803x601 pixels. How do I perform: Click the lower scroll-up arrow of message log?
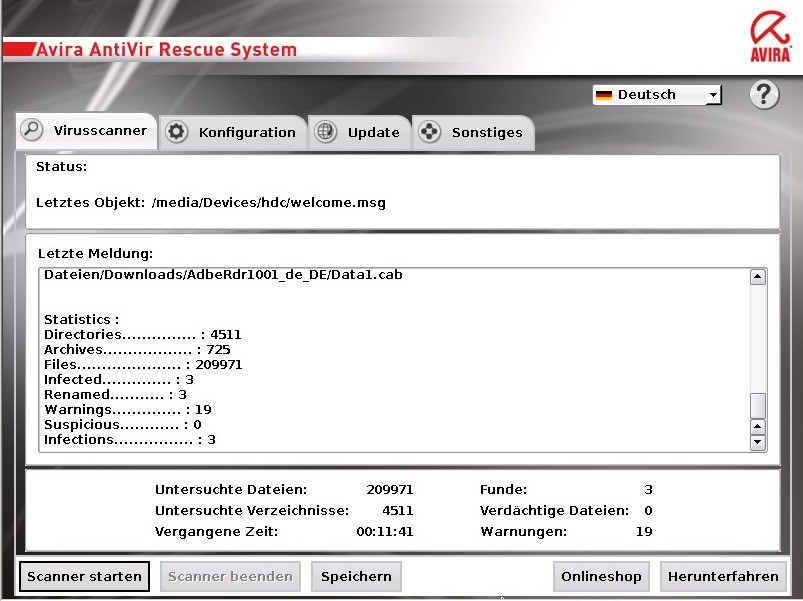click(758, 426)
